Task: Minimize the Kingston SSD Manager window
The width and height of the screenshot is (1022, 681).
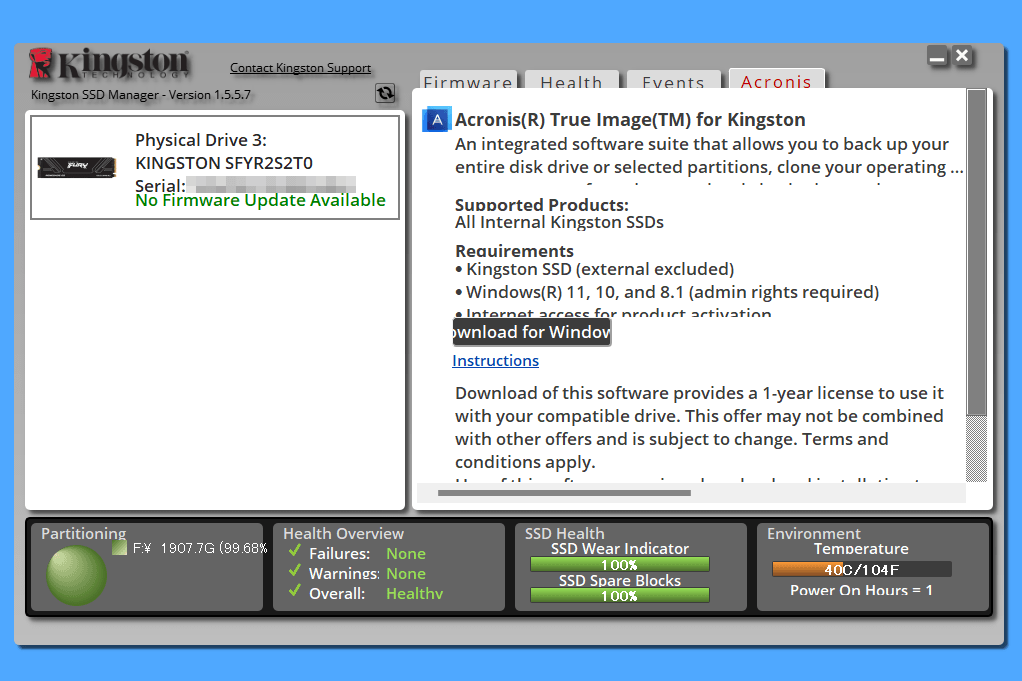Action: (937, 57)
